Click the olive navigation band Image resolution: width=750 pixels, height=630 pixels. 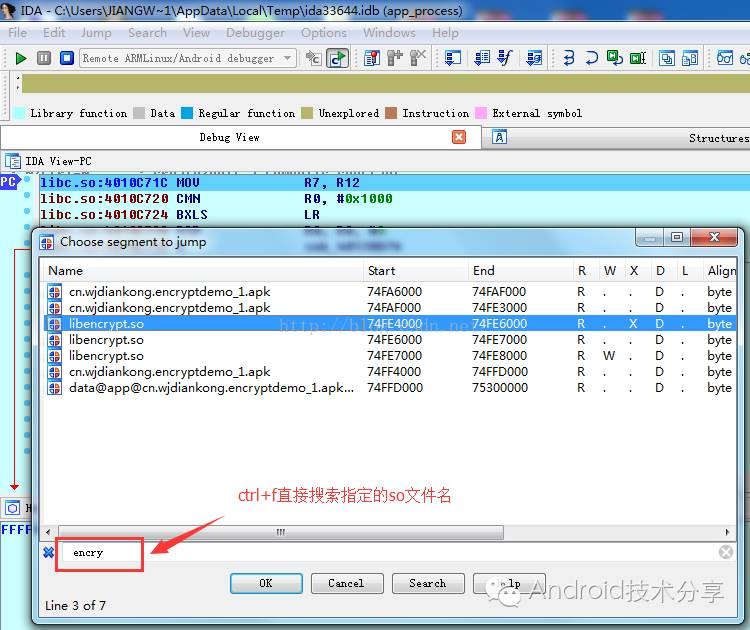click(386, 84)
